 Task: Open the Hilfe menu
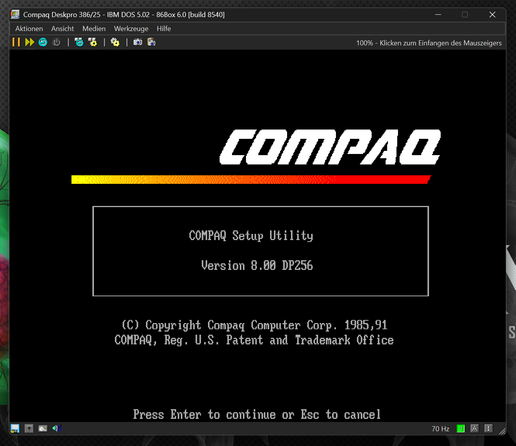(164, 29)
